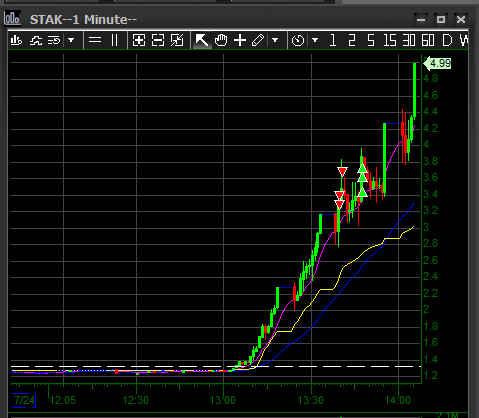Switch to the 2 minute timeframe
The width and height of the screenshot is (479, 418).
pos(352,40)
